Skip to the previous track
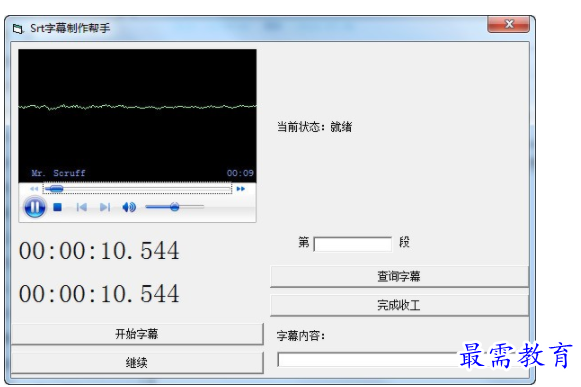Image resolution: width=581 pixels, height=387 pixels. coord(82,207)
